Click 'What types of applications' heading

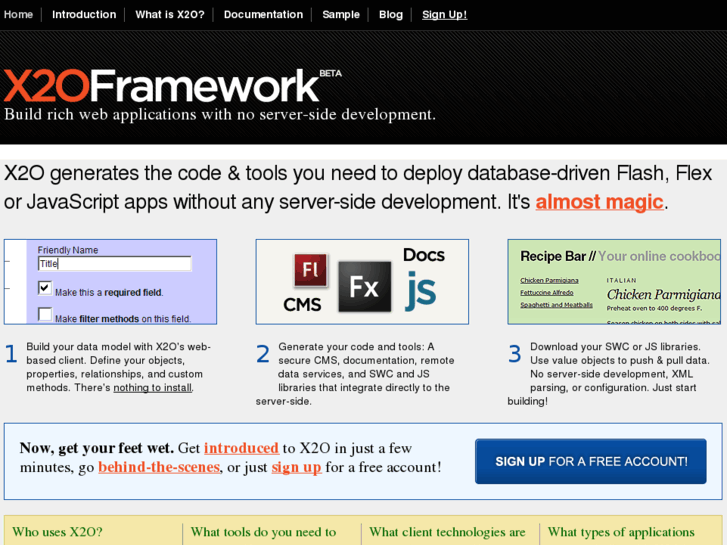pyautogui.click(x=621, y=532)
